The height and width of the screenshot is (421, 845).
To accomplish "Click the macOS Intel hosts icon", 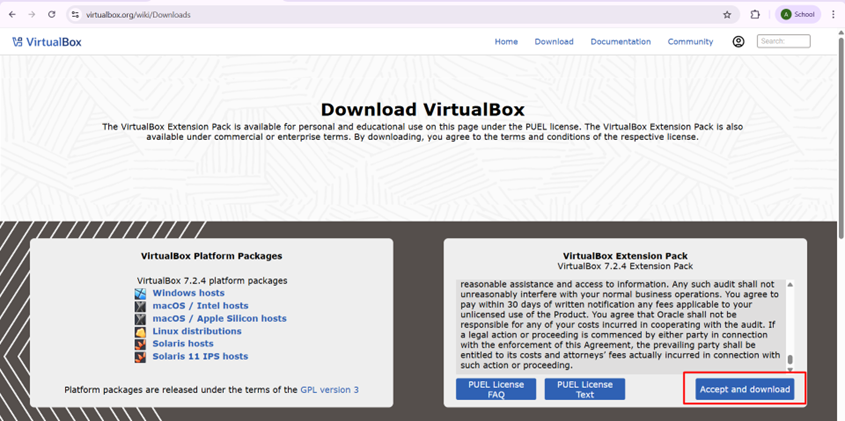I will pyautogui.click(x=140, y=306).
